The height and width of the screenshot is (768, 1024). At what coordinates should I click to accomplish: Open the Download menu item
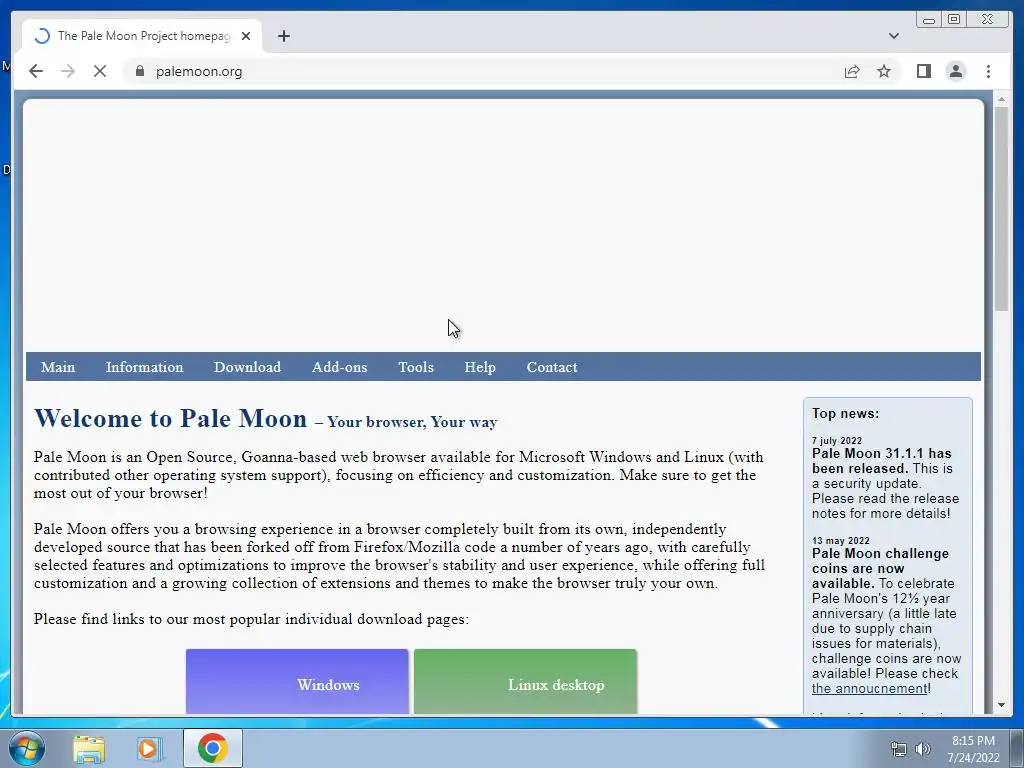coord(248,367)
